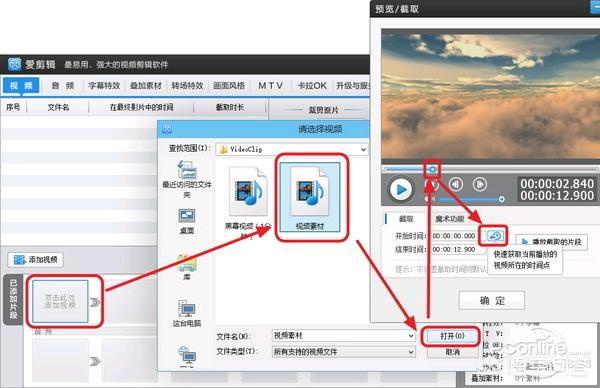Open the 字幕特效 tab
This screenshot has height=388, width=600.
pyautogui.click(x=104, y=85)
